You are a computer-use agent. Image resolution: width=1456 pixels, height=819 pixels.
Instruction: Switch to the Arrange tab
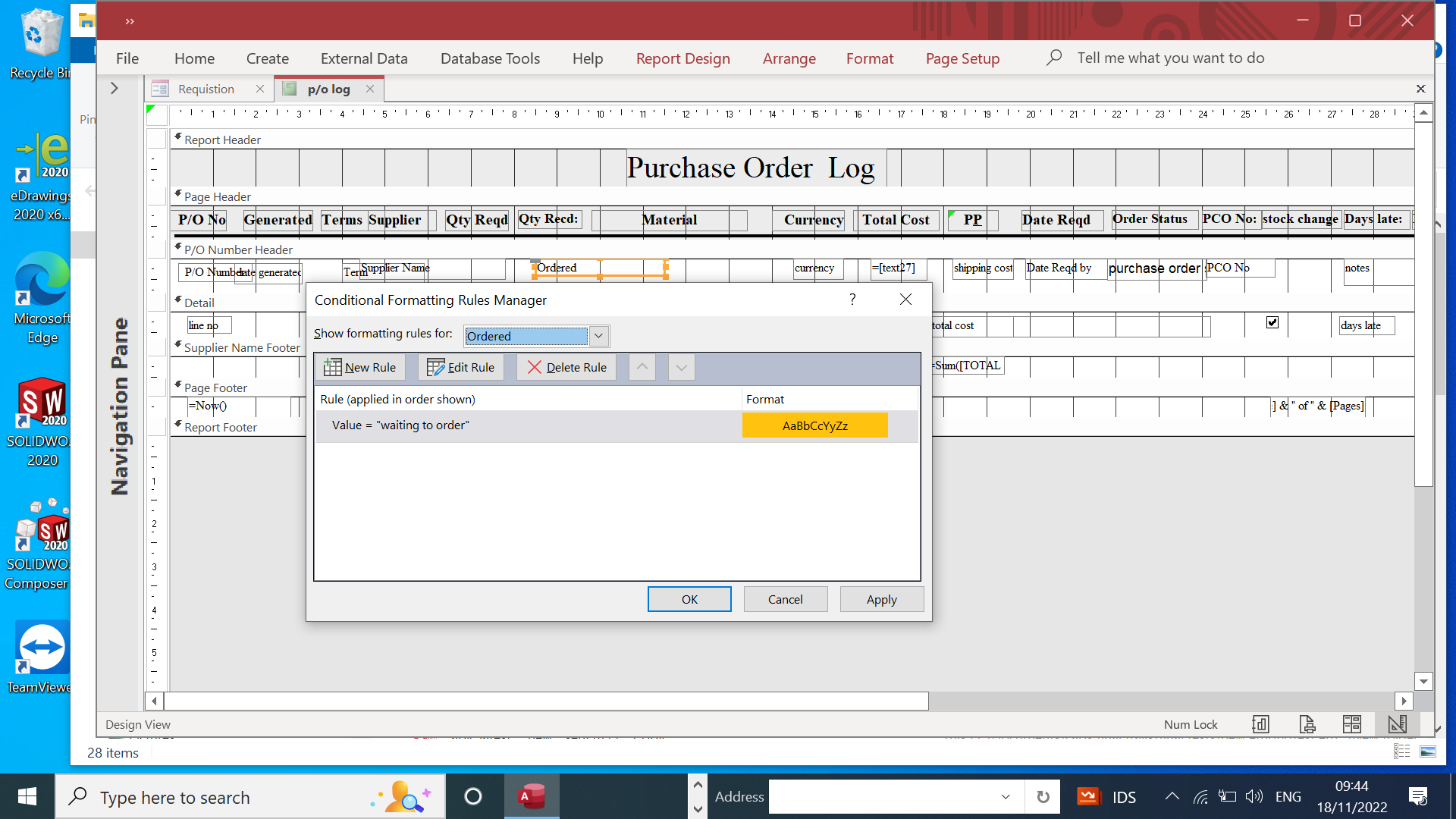[789, 58]
